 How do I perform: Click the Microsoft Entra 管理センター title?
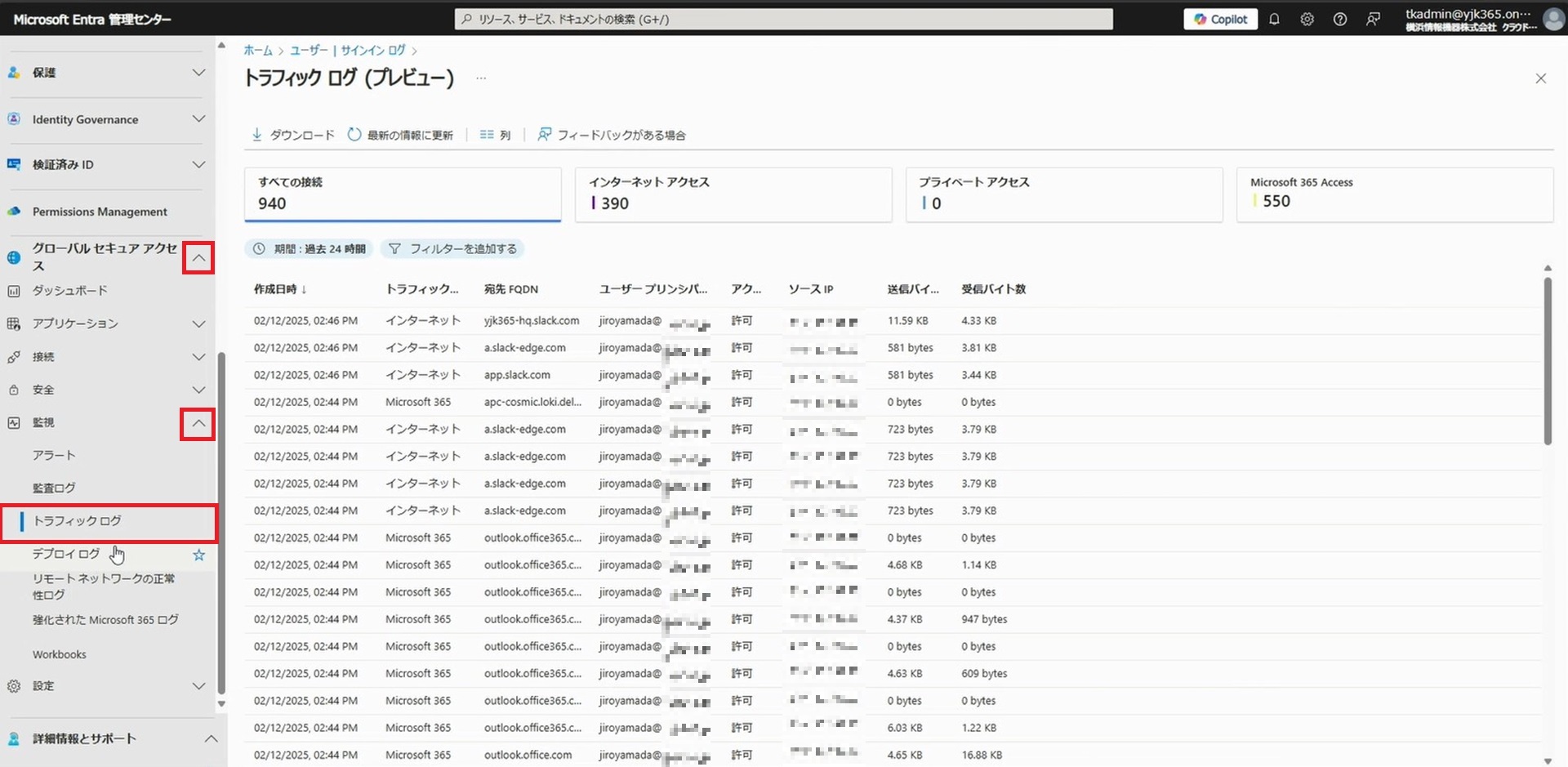92,19
